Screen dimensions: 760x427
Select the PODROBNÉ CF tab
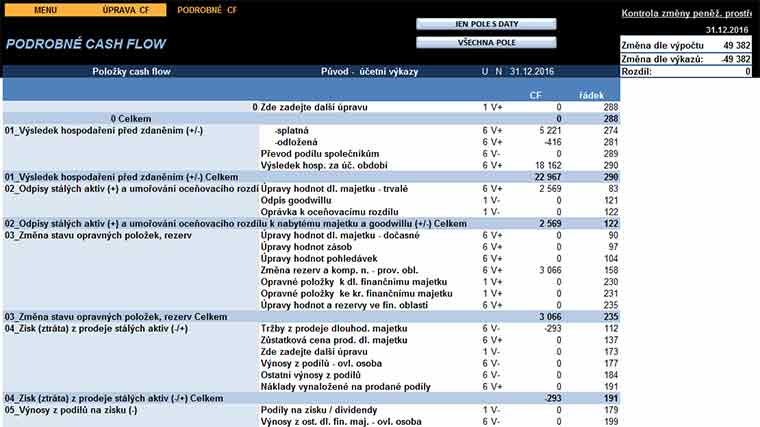point(207,10)
